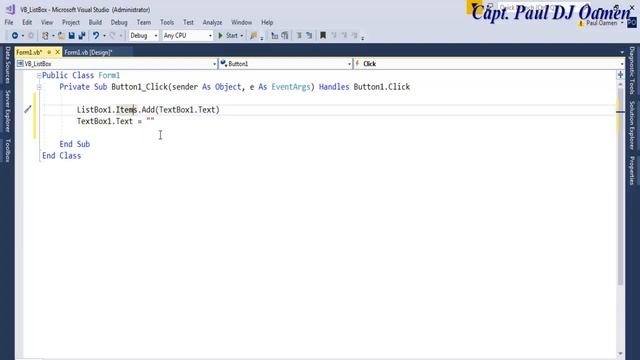Open the Undo history dropdown arrow
Viewport: 640px width, 360px height.
(x=104, y=36)
